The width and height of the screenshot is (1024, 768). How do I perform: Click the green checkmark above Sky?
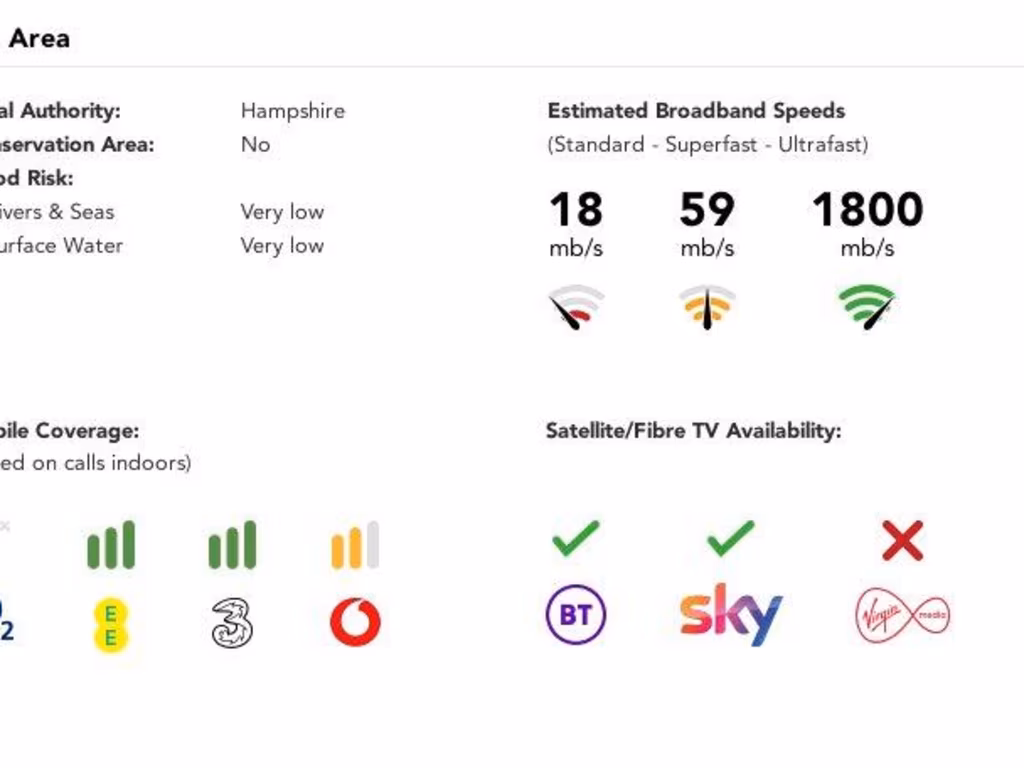point(731,539)
